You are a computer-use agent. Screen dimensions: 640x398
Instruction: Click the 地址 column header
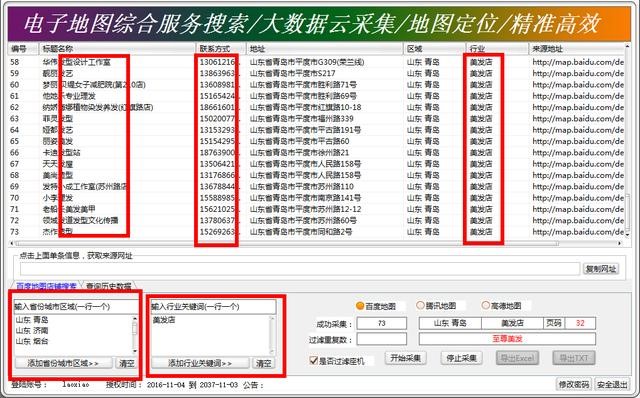324,49
